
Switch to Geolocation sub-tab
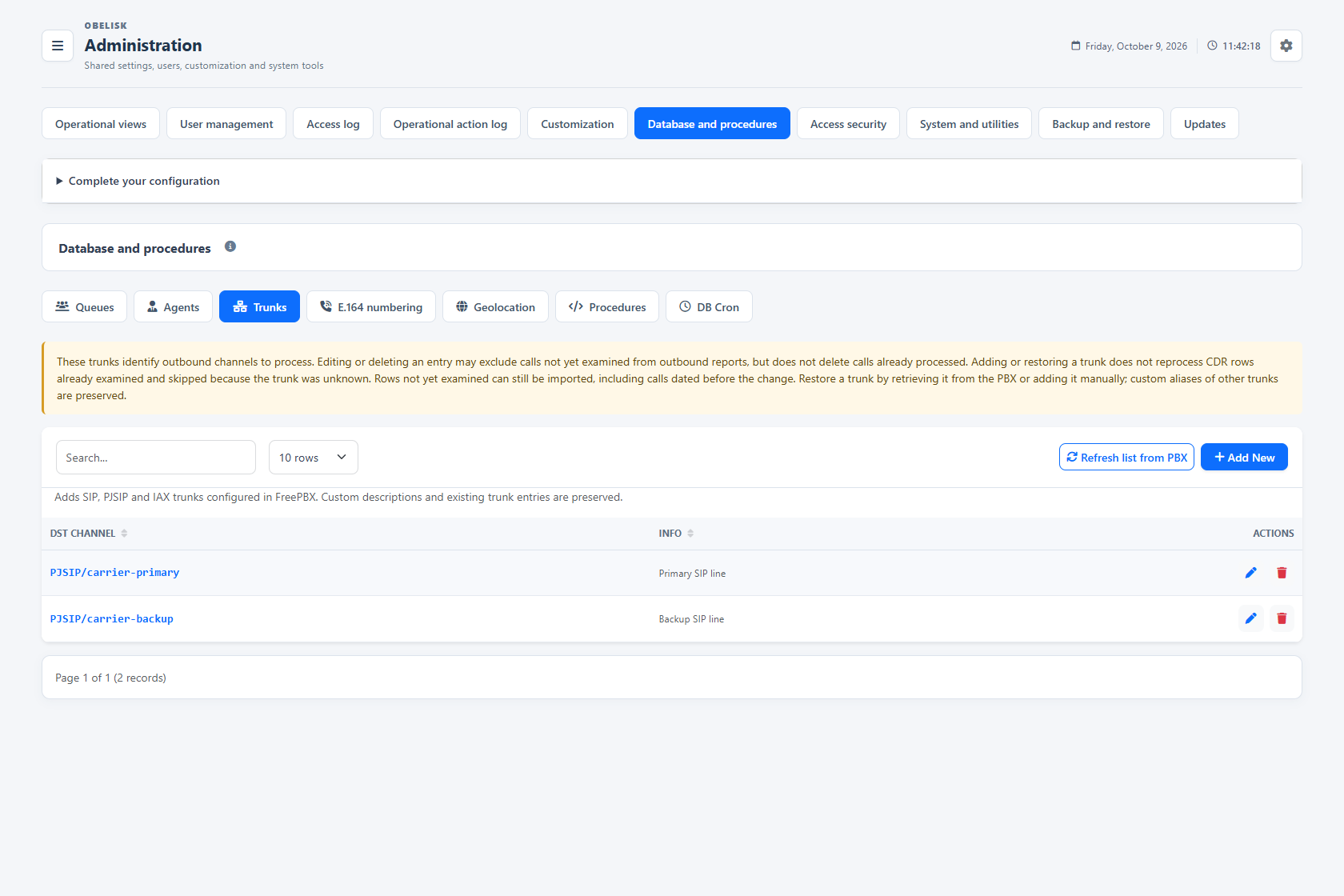coord(495,306)
